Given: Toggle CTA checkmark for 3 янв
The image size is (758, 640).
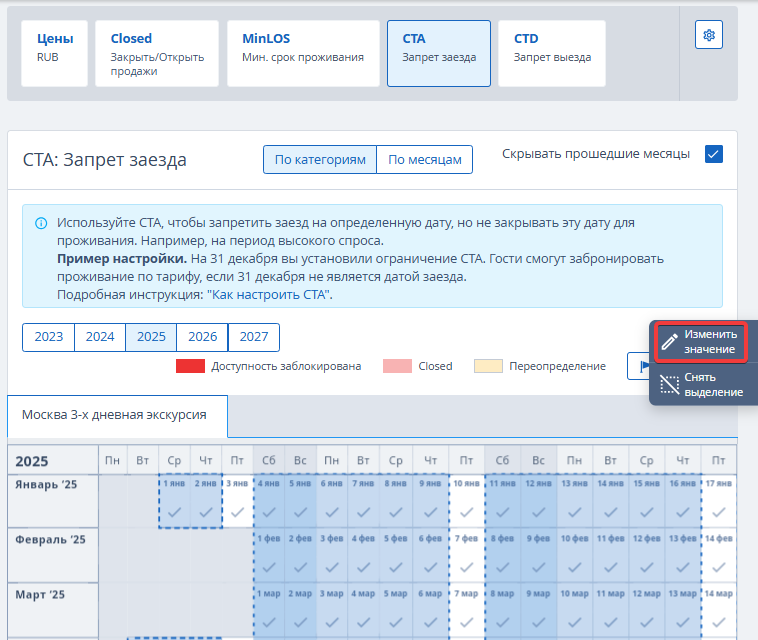Looking at the screenshot, I should 237,512.
